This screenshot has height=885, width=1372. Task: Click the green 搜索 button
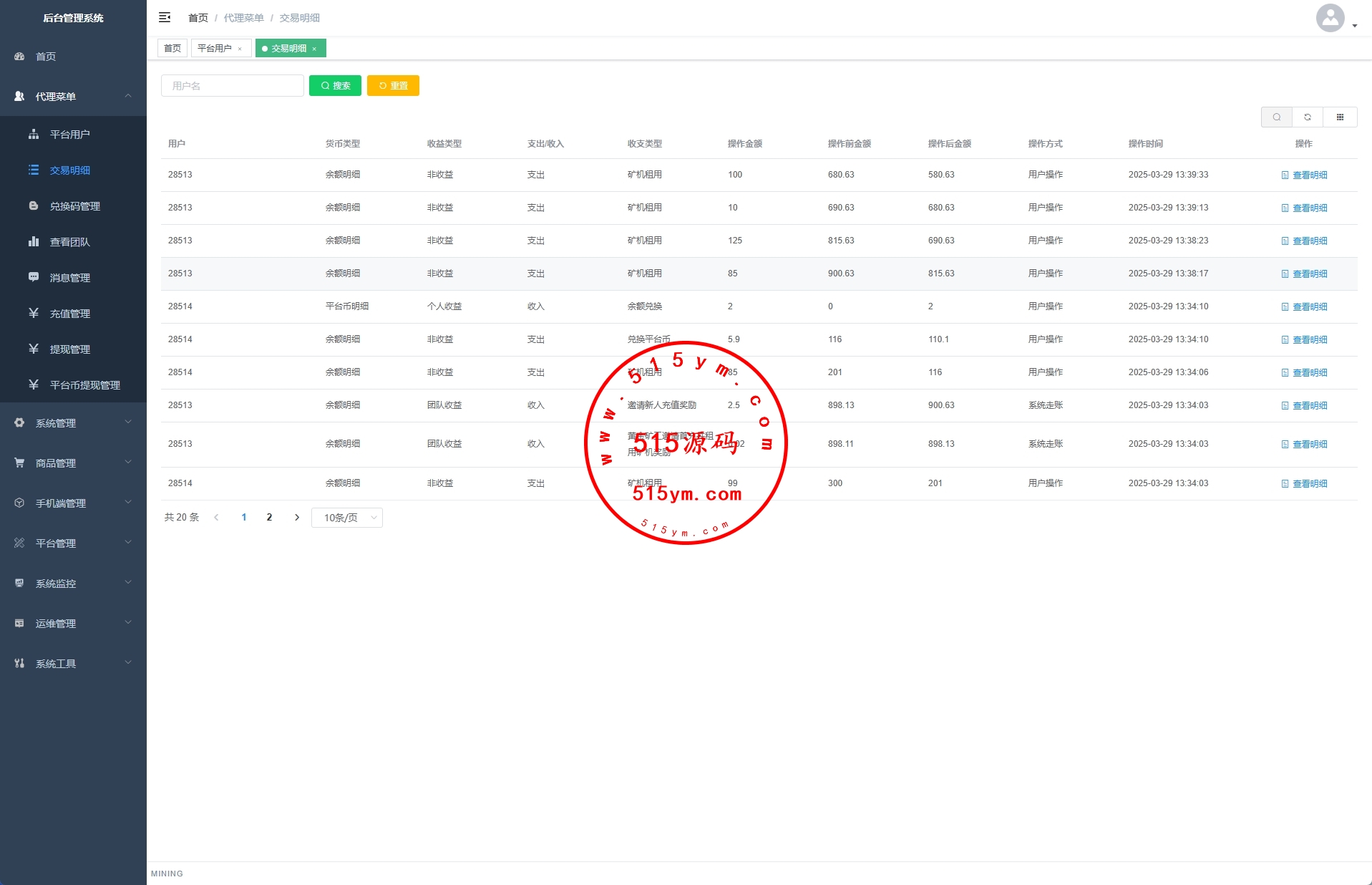[335, 86]
